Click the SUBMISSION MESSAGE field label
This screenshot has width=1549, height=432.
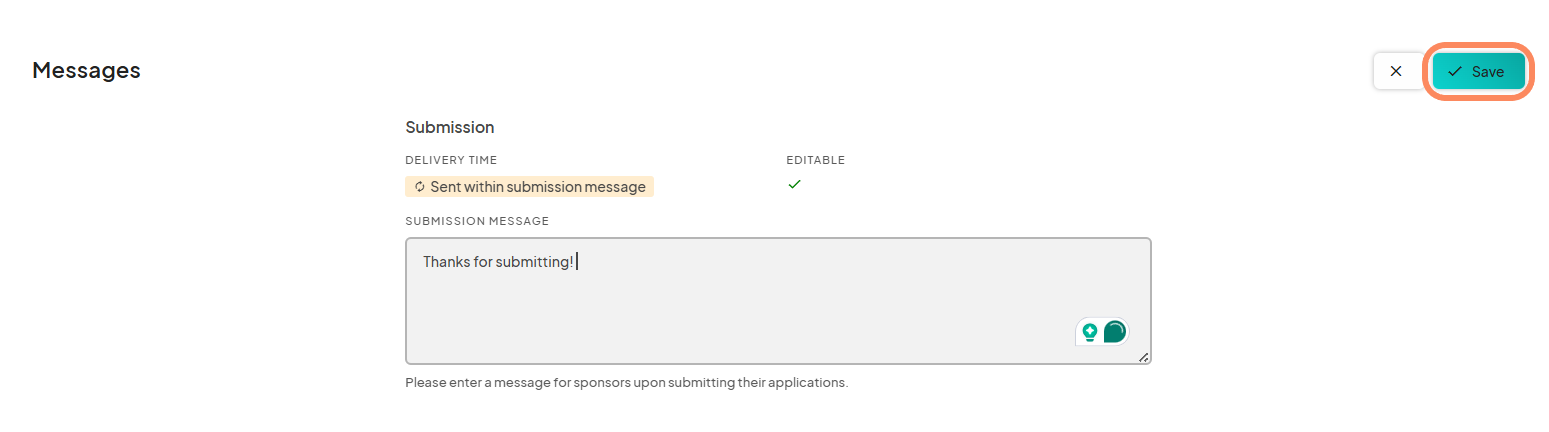477,221
